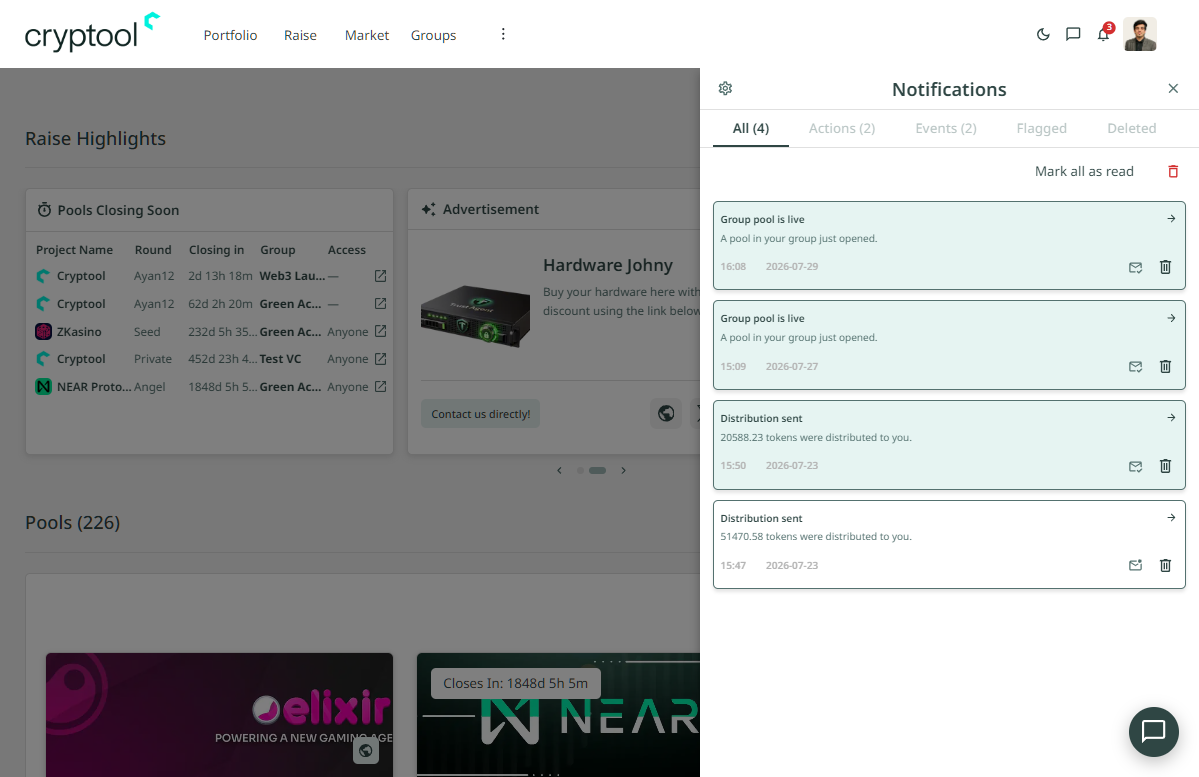Open arrow on 51470.58 tokens distribution notification
1199x777 pixels.
tap(1171, 518)
